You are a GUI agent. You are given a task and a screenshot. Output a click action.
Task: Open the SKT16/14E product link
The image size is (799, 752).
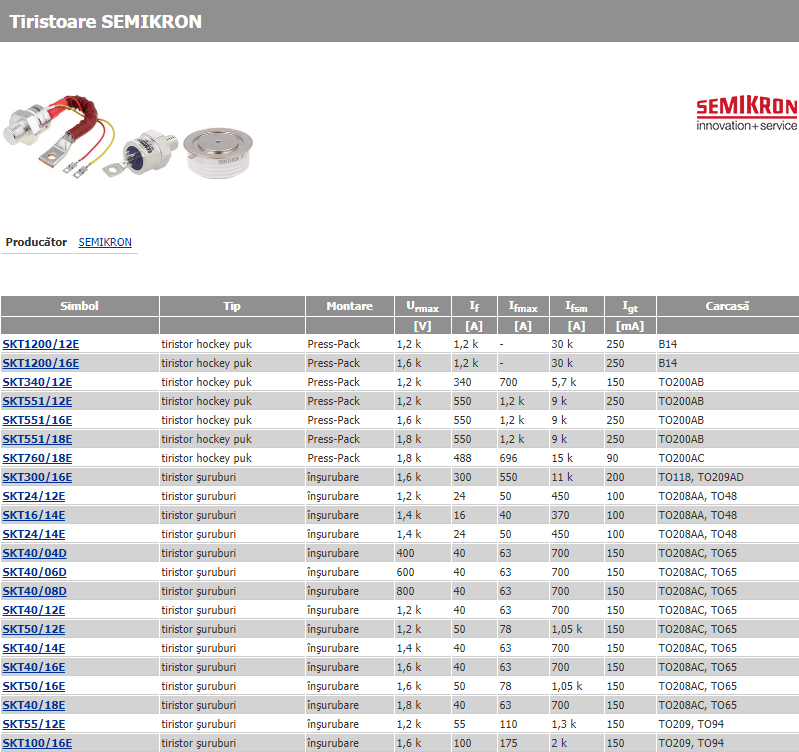34,515
